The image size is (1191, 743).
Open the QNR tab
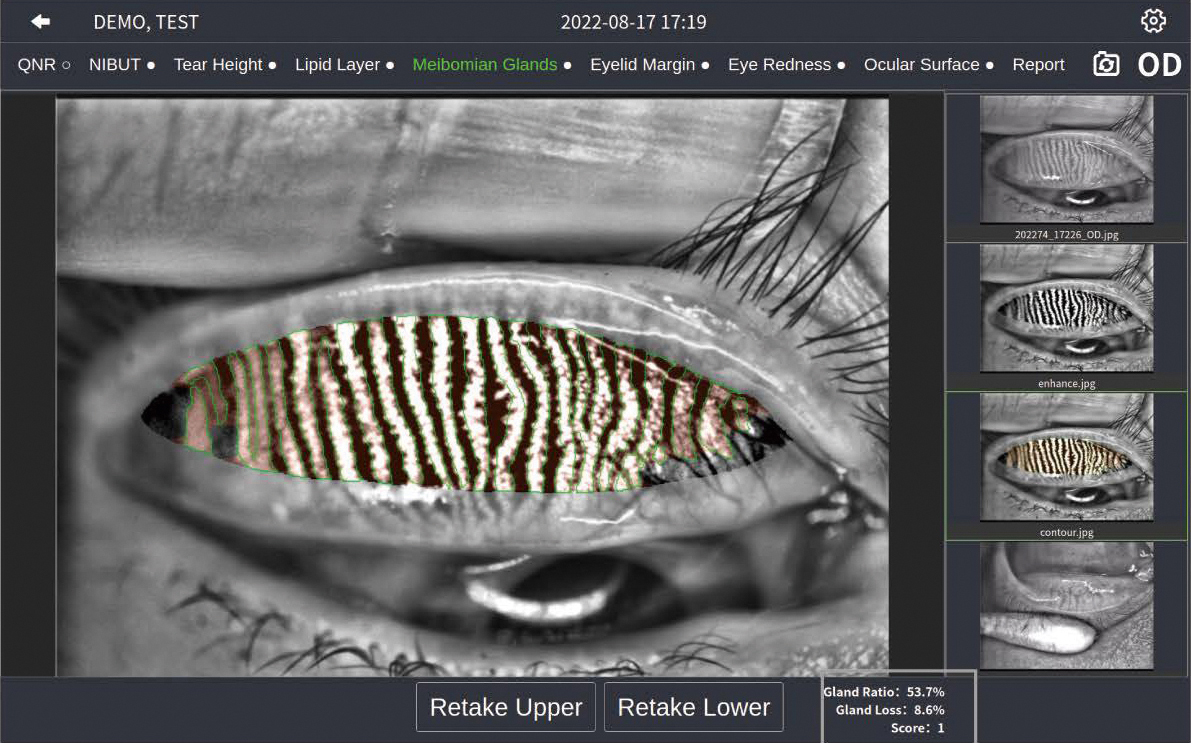(x=43, y=65)
